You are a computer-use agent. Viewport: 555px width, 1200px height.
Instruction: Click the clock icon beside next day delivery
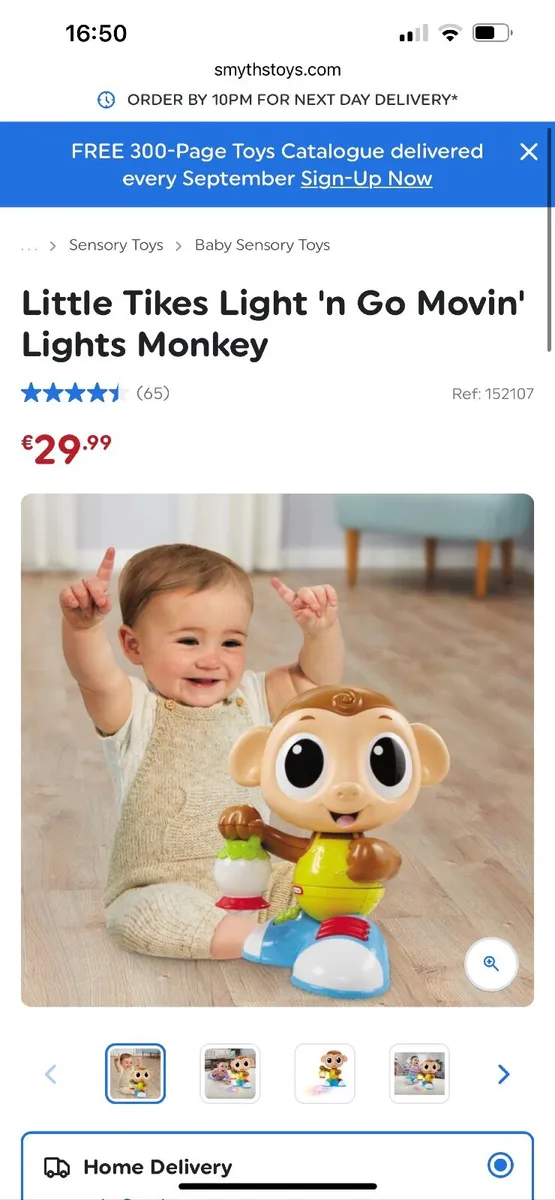point(106,100)
